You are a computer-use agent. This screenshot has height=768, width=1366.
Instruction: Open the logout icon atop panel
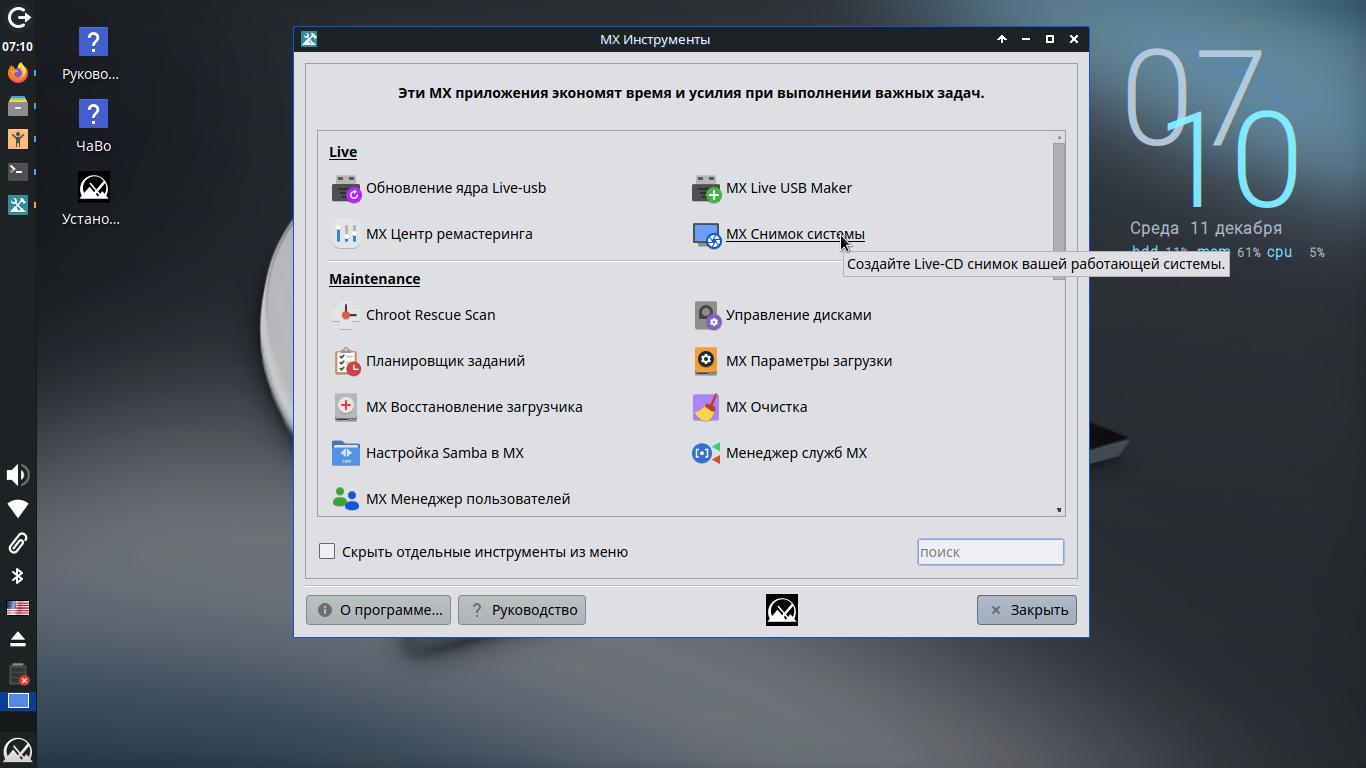coord(18,18)
